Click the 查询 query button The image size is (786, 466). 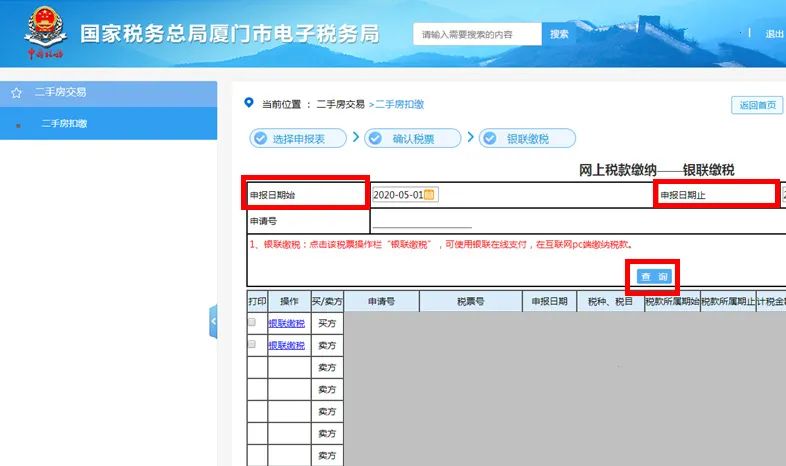click(x=654, y=277)
